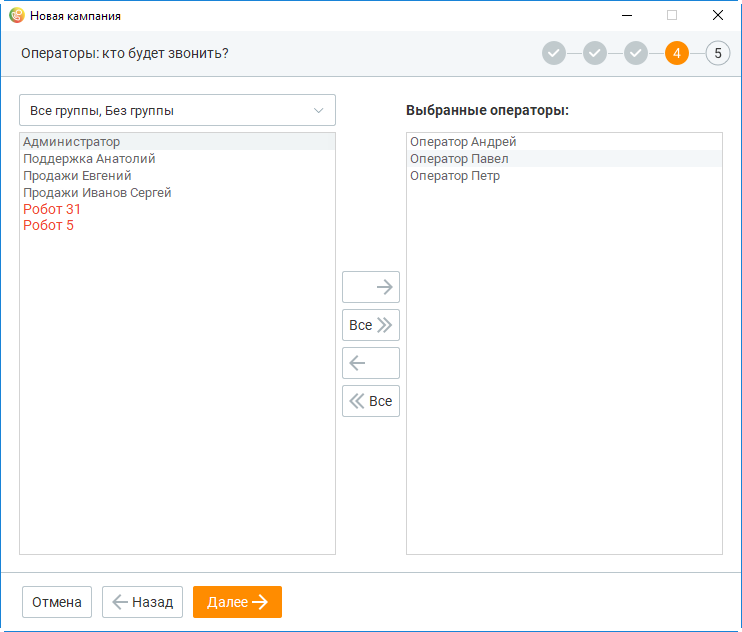Click the Отмена button
The width and height of the screenshot is (742, 632).
pos(57,602)
